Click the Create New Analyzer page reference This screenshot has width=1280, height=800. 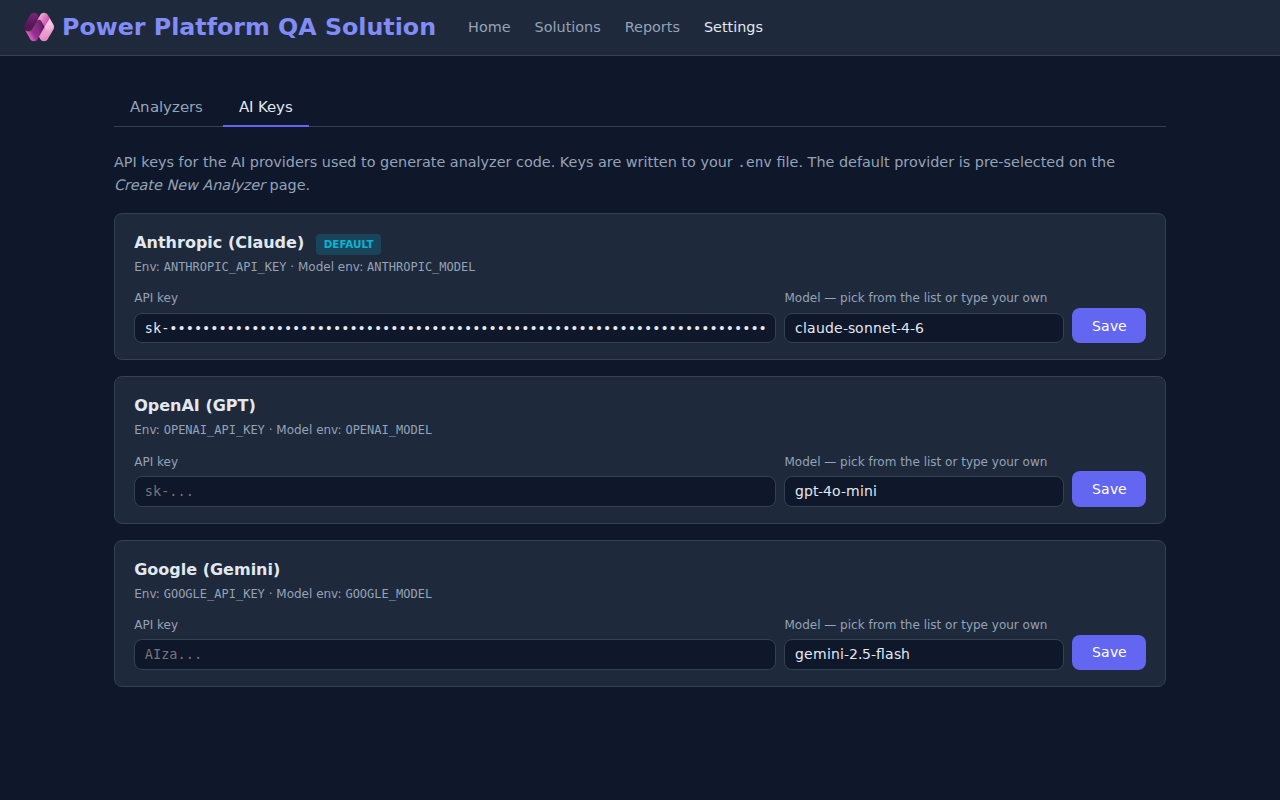pyautogui.click(x=190, y=185)
